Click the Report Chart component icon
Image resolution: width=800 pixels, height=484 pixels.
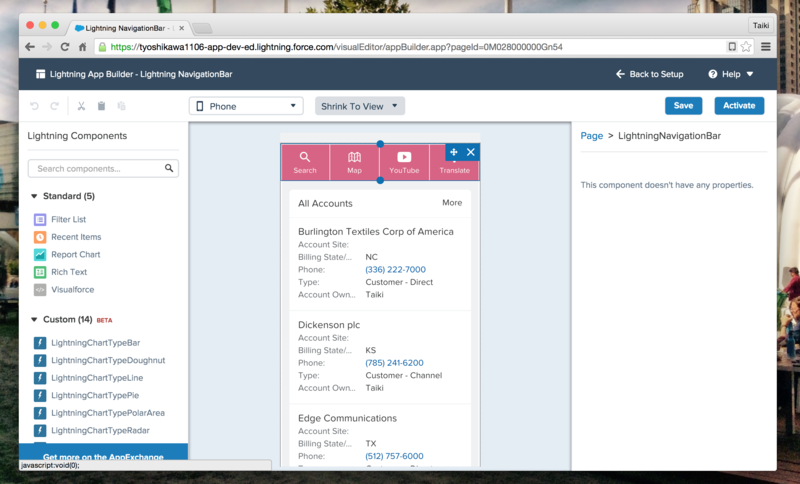tap(40, 254)
